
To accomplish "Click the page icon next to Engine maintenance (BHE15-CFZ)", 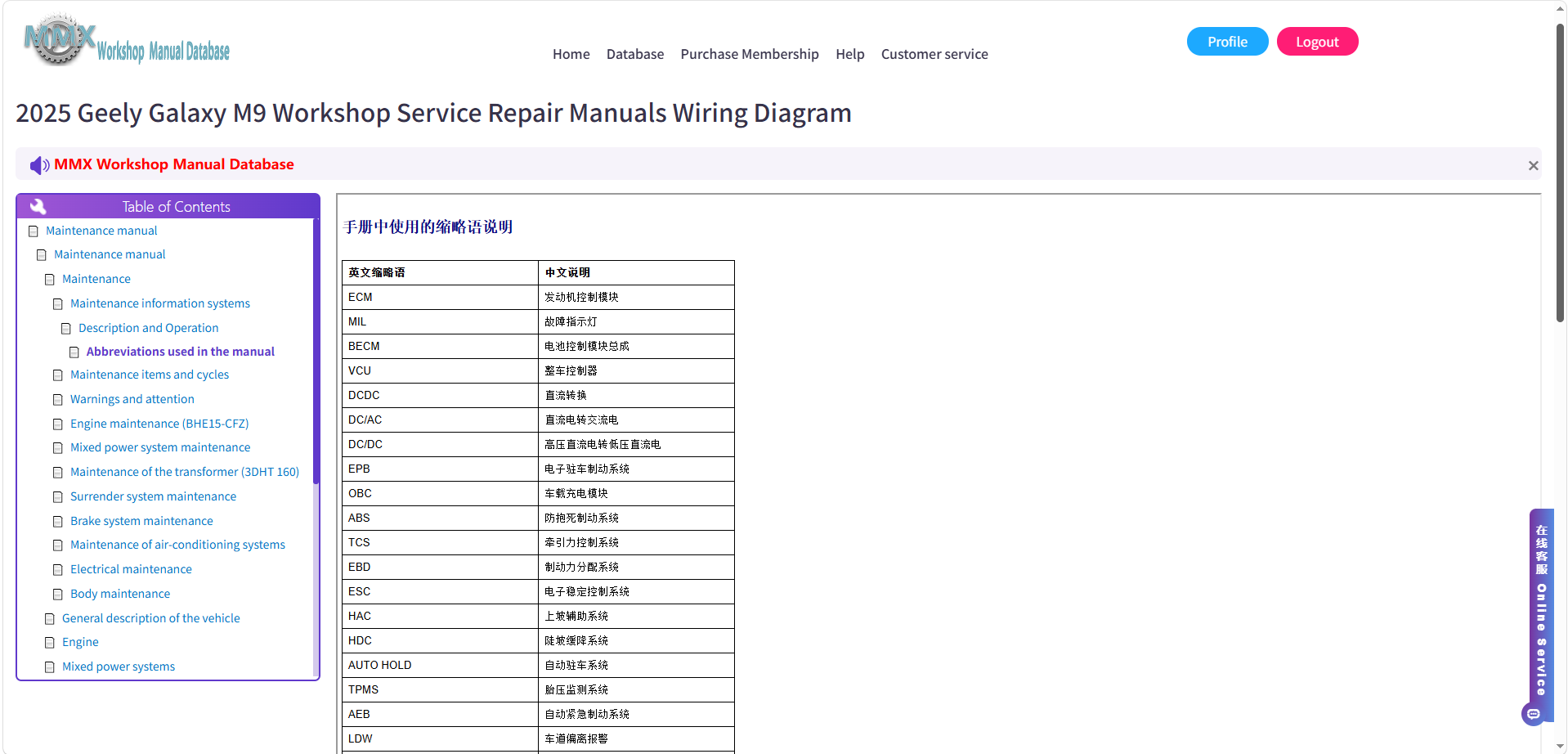I will (58, 424).
